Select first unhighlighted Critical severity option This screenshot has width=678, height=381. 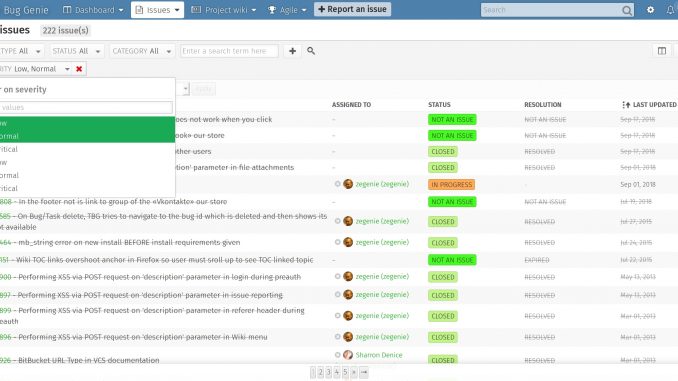pyautogui.click(x=87, y=149)
